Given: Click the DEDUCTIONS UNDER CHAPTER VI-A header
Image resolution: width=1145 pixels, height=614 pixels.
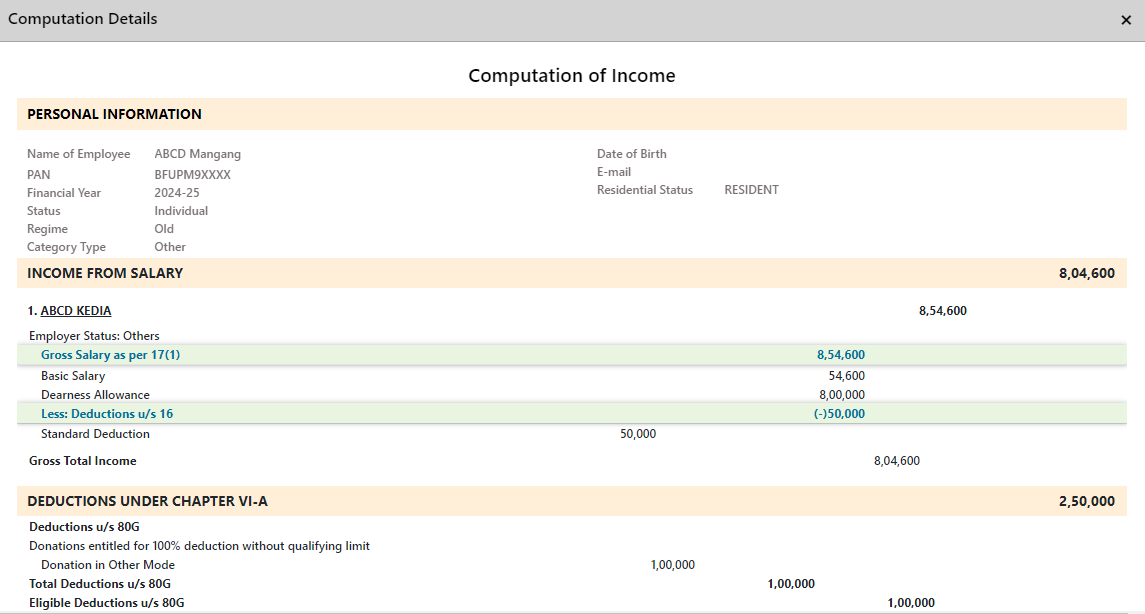Looking at the screenshot, I should [x=572, y=502].
